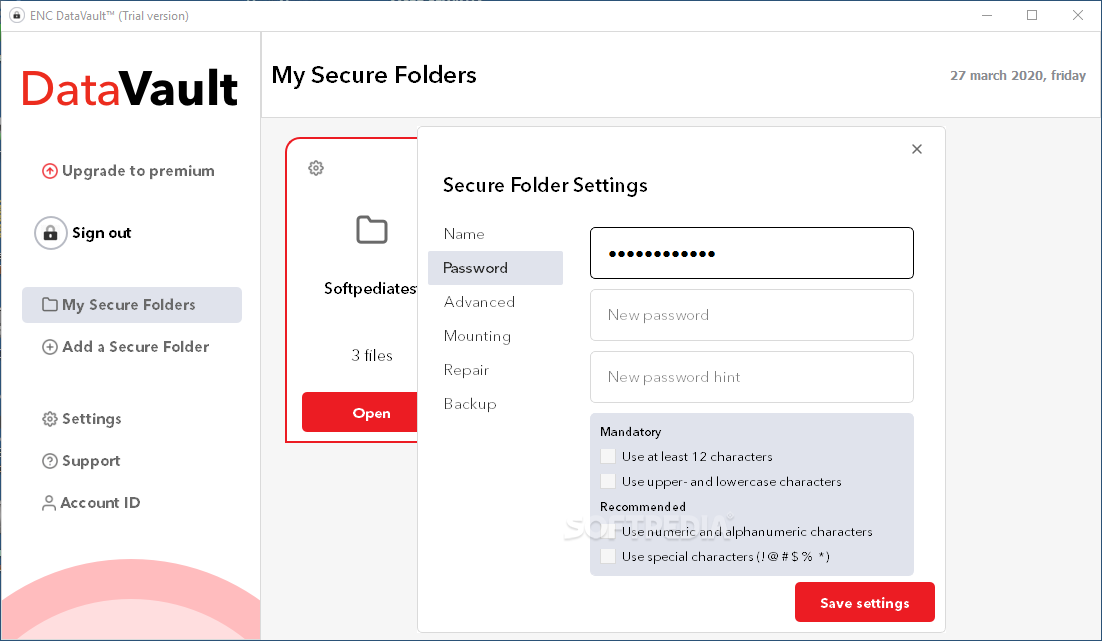
Task: Close the Secure Folder Settings dialog
Action: [916, 149]
